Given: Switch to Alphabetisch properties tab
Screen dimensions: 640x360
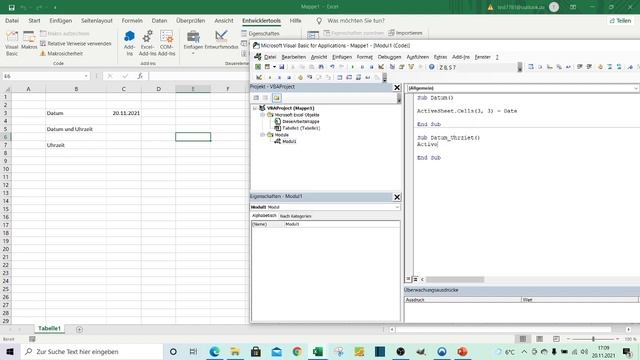Looking at the screenshot, I should 264,216.
